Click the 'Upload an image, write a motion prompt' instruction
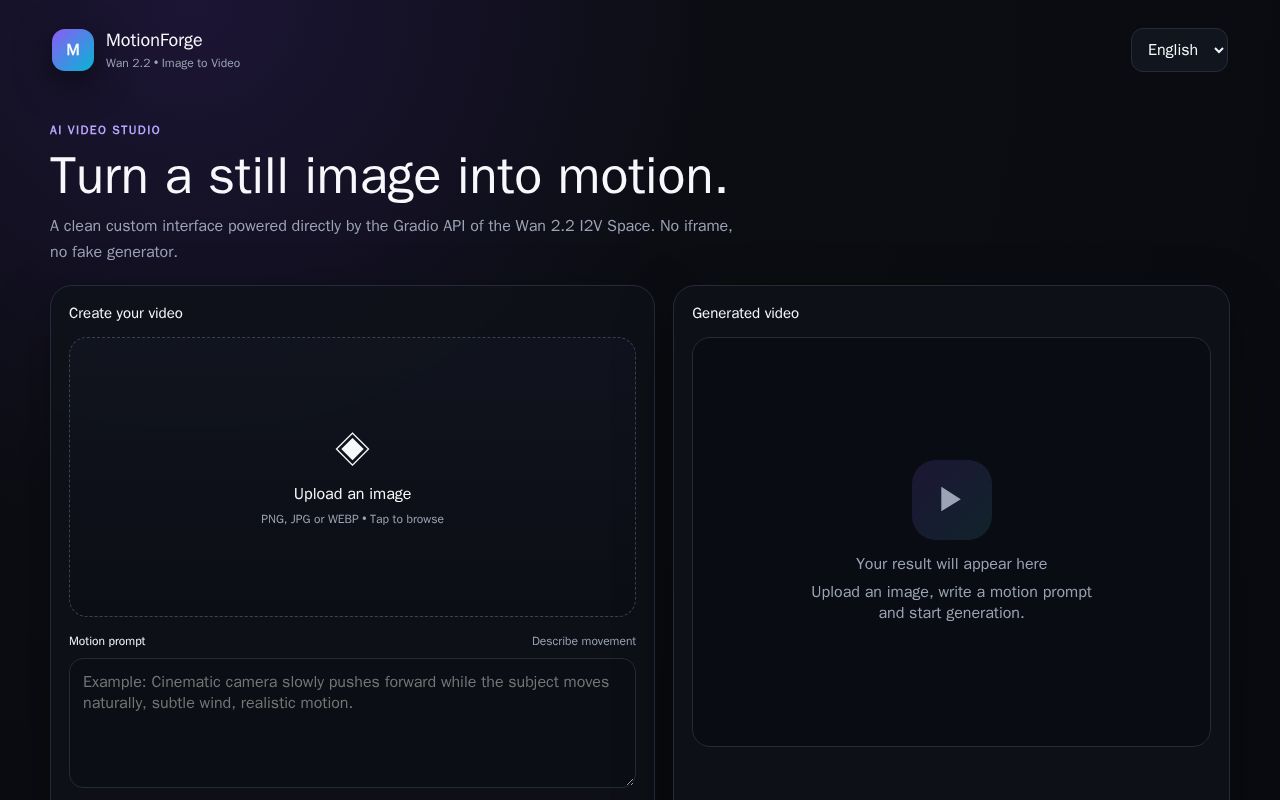The image size is (1280, 800). coord(951,592)
